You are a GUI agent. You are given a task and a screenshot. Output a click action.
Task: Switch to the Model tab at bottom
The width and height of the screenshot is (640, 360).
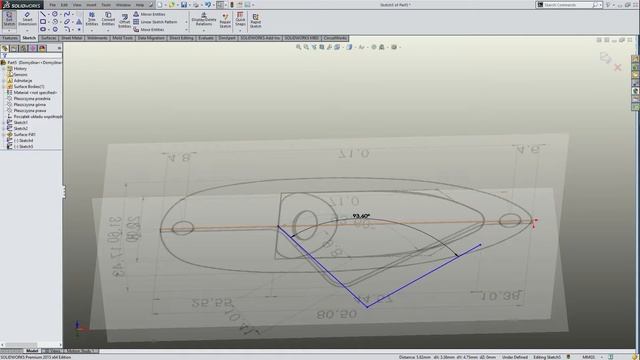pyautogui.click(x=31, y=351)
